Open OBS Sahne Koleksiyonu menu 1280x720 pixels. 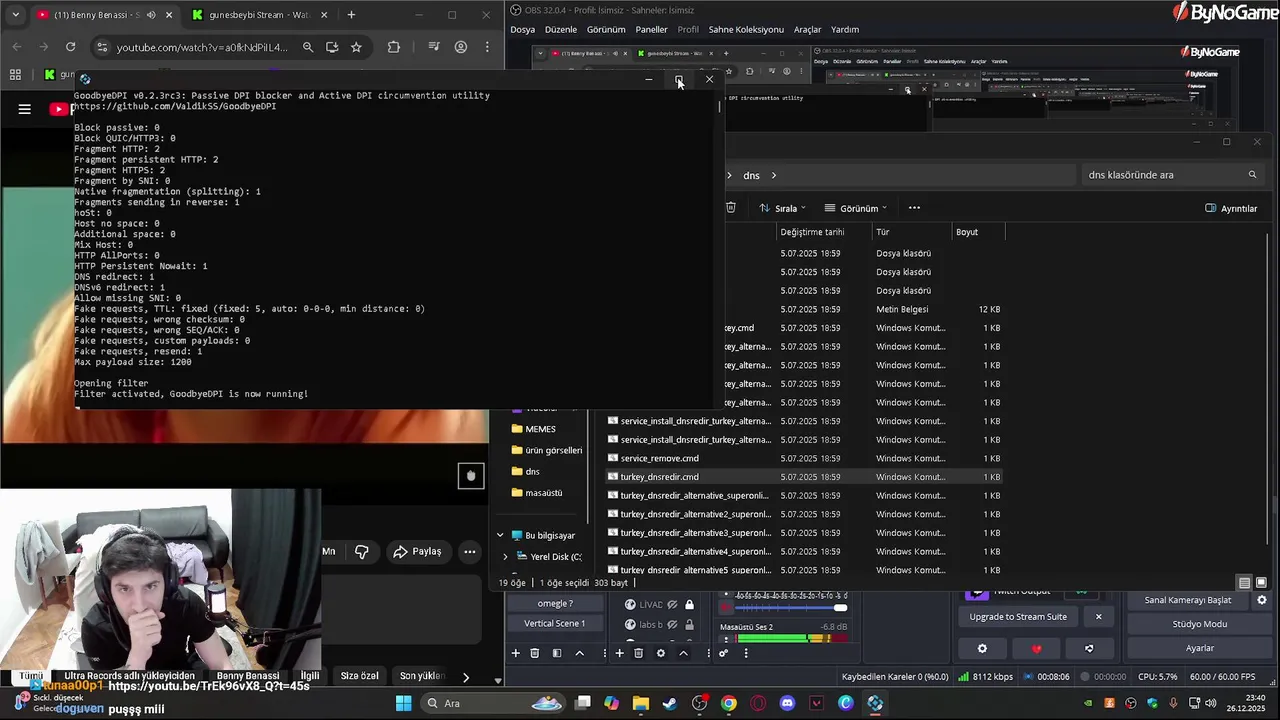pos(746,29)
